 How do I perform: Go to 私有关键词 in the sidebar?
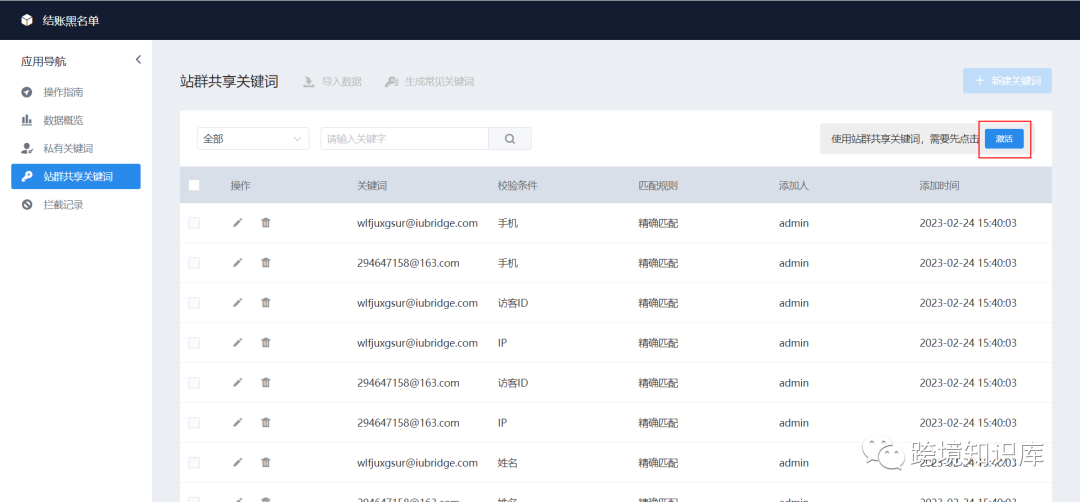tap(67, 148)
